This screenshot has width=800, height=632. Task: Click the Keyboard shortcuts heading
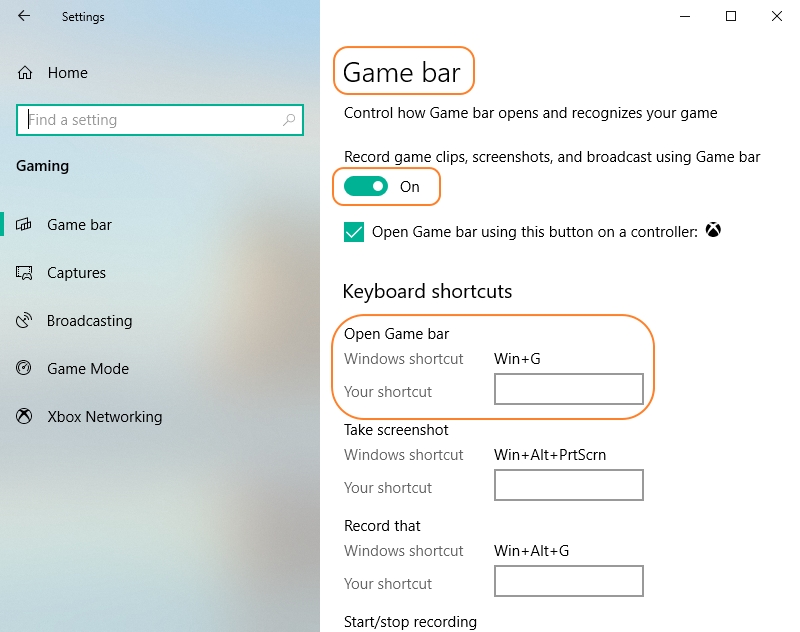point(428,291)
